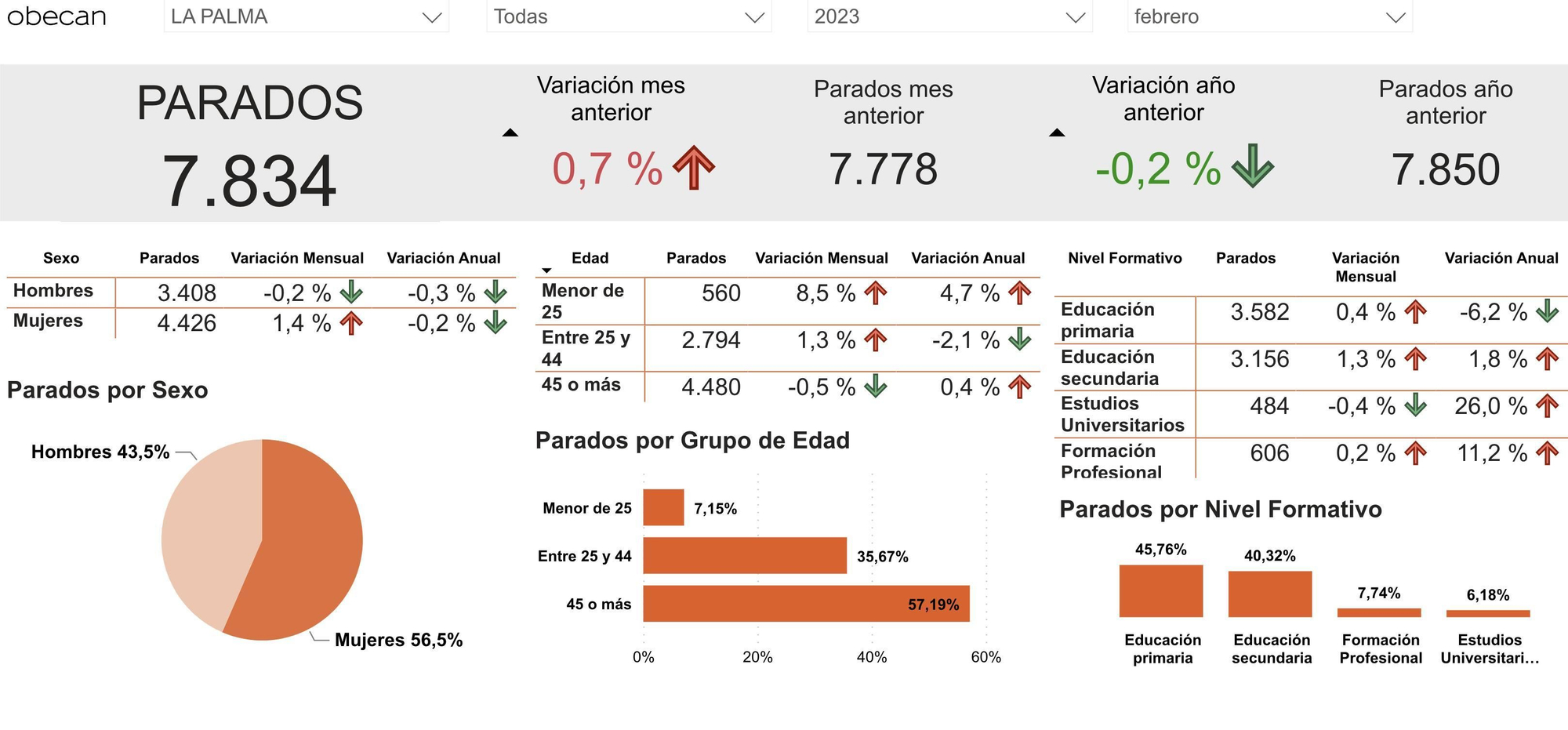Click the red arrow next to Mujeres monthly variation
Image resolution: width=1568 pixels, height=730 pixels.
pyautogui.click(x=350, y=321)
